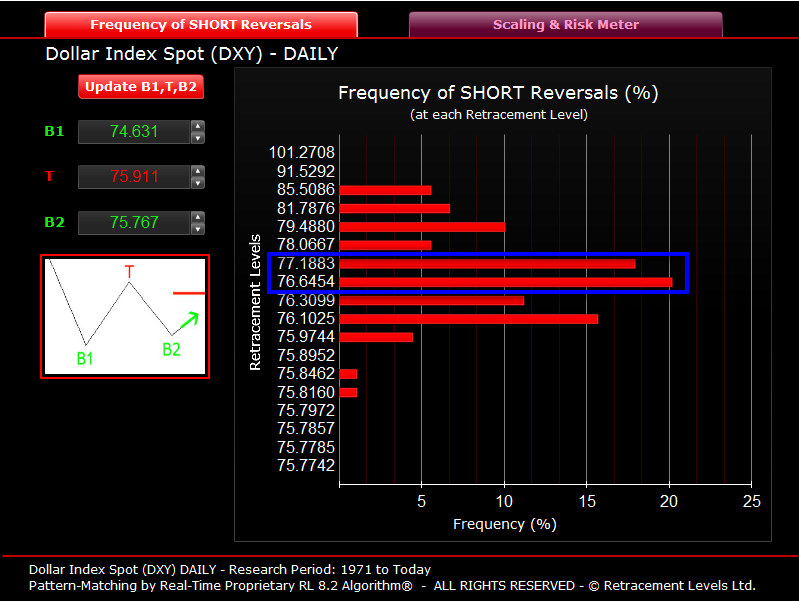This screenshot has width=799, height=602.
Task: Click the B1 value down arrow
Action: [x=198, y=138]
